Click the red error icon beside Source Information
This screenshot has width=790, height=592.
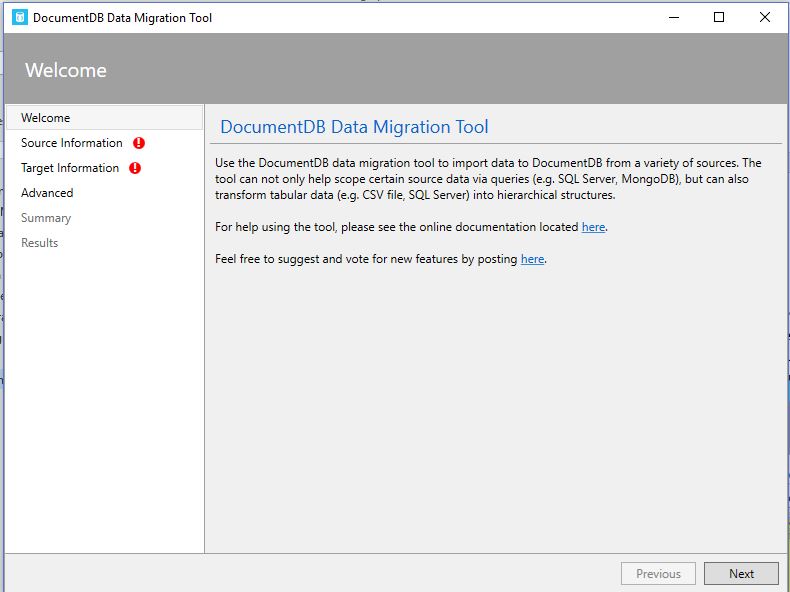point(139,143)
